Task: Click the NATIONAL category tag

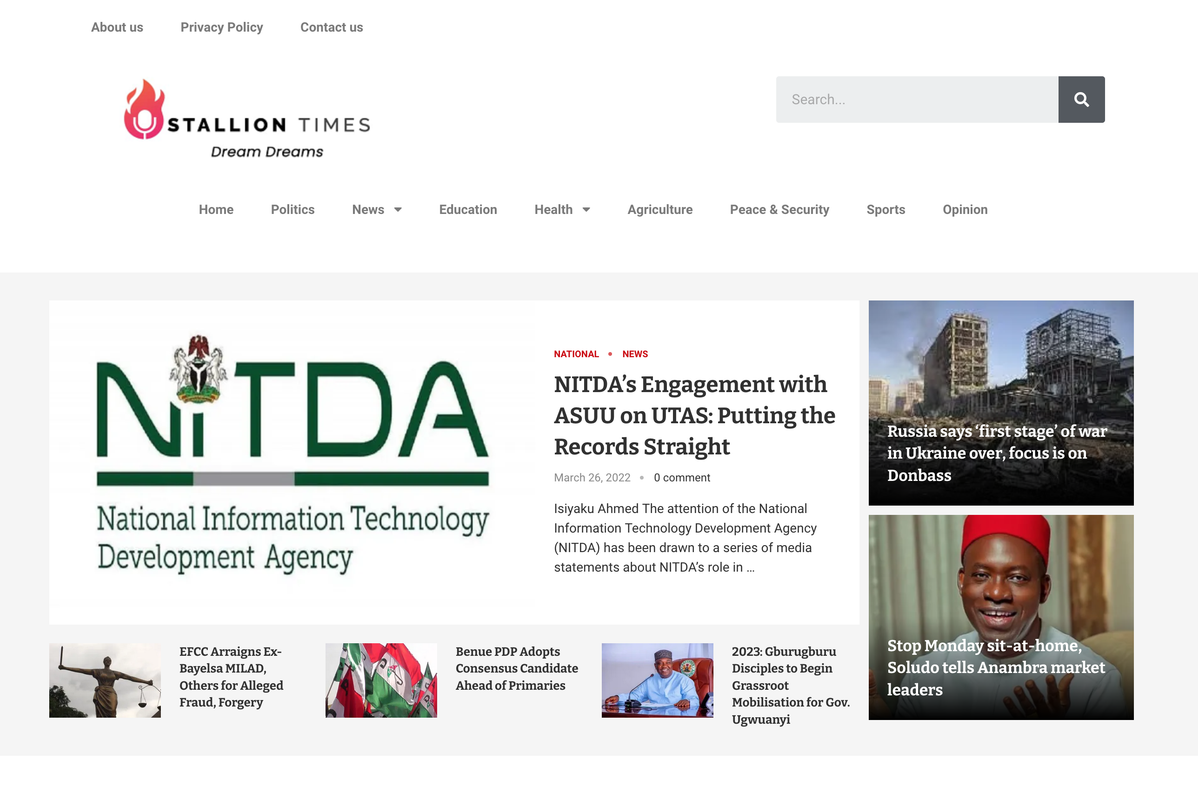Action: coord(576,354)
